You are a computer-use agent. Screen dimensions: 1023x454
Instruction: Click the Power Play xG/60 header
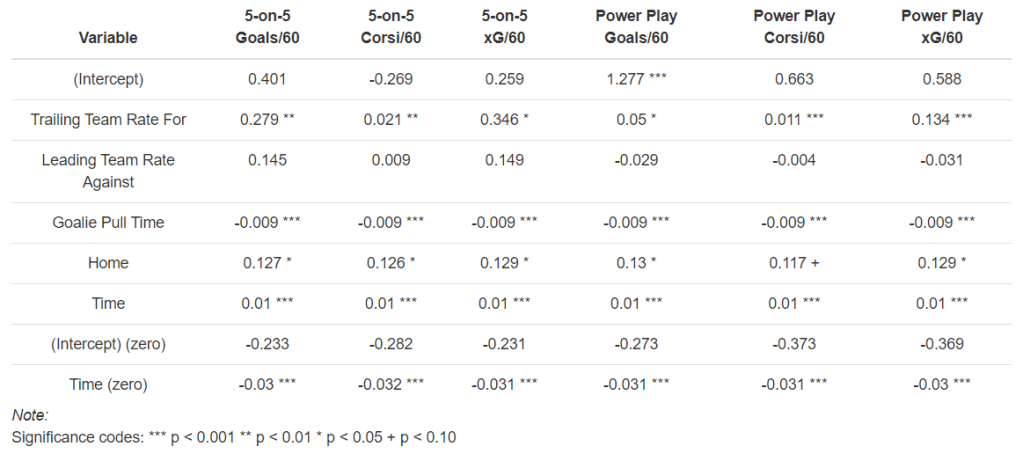pyautogui.click(x=941, y=27)
